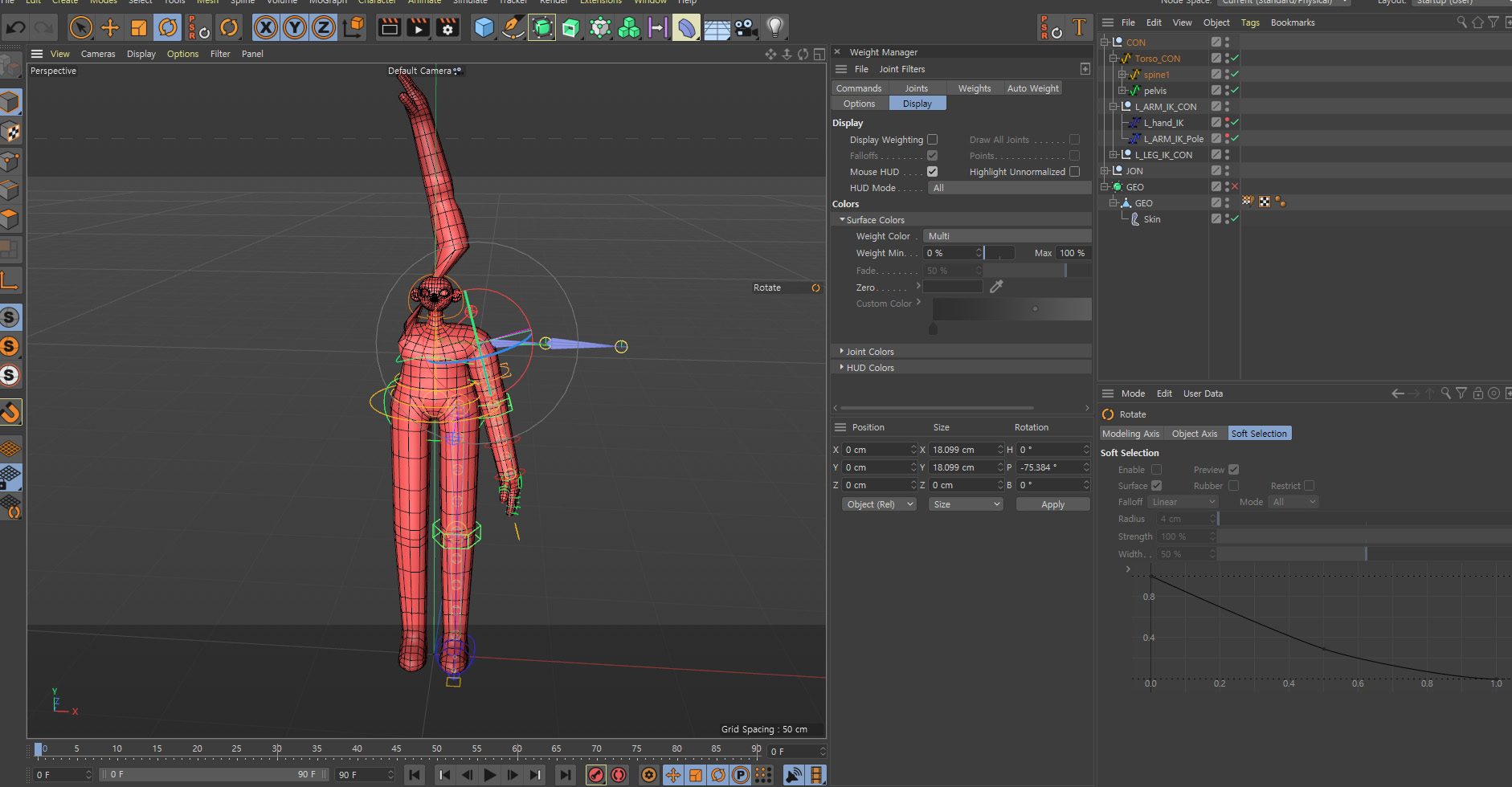Open Object Manager Bookmarks menu

(1293, 22)
